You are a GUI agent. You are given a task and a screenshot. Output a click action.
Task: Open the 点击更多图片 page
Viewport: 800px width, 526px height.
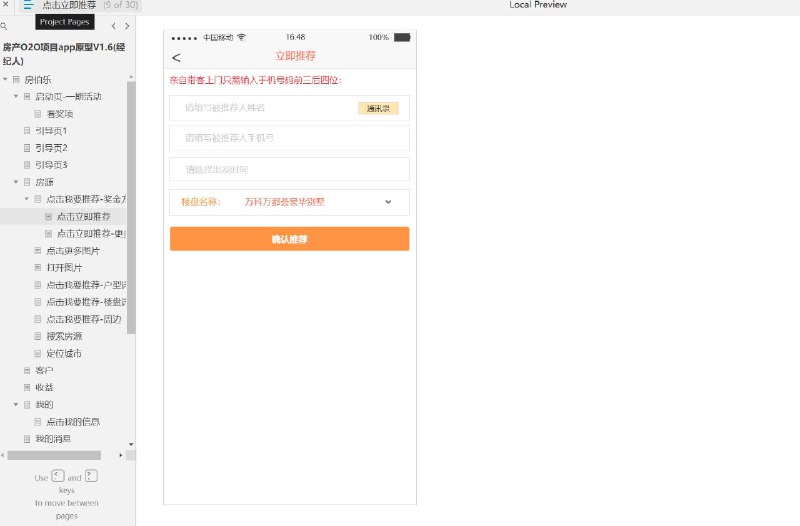73,251
